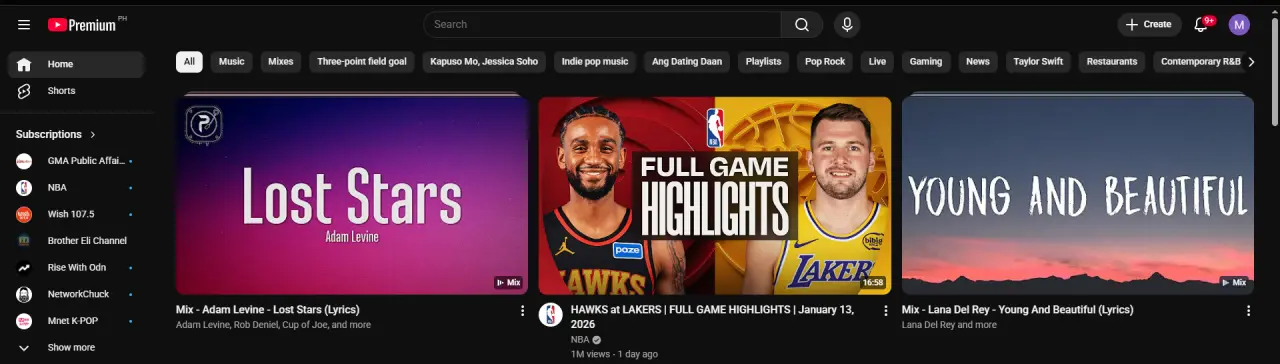Open Young And Beautiful mix thumbnail

[x=1078, y=195]
